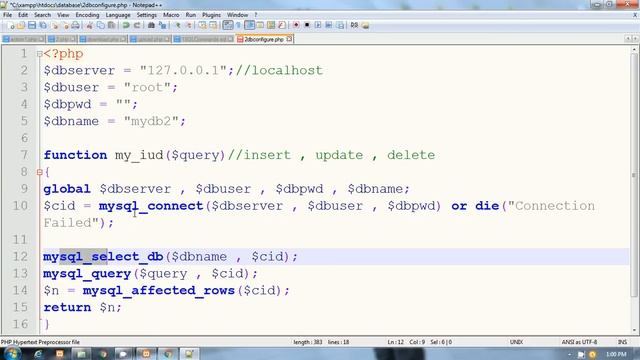Click the clock showing 1:00 PM
Image resolution: width=640 pixels, height=360 pixels.
point(616,354)
